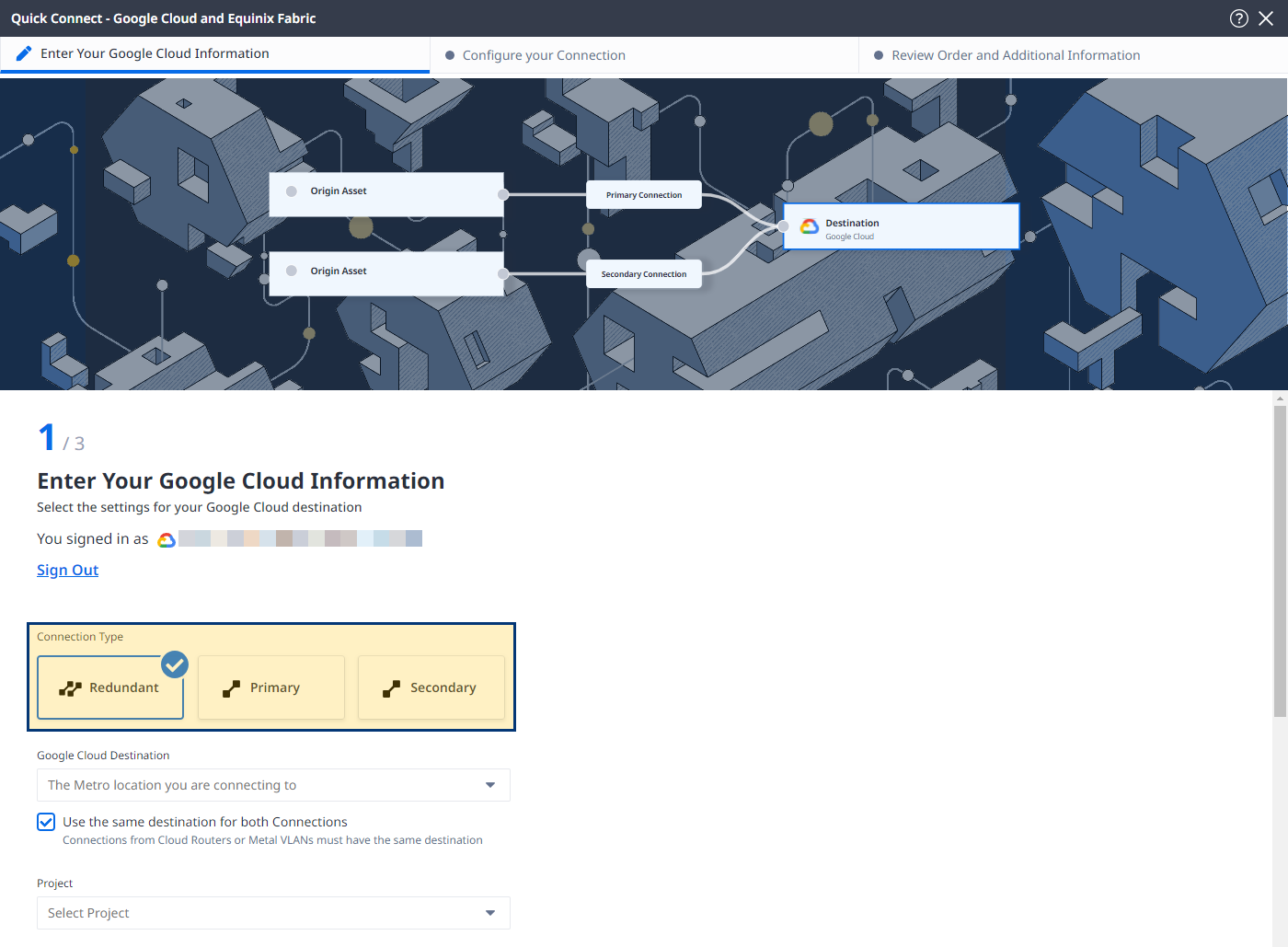Click the Connection Type label

[80, 637]
